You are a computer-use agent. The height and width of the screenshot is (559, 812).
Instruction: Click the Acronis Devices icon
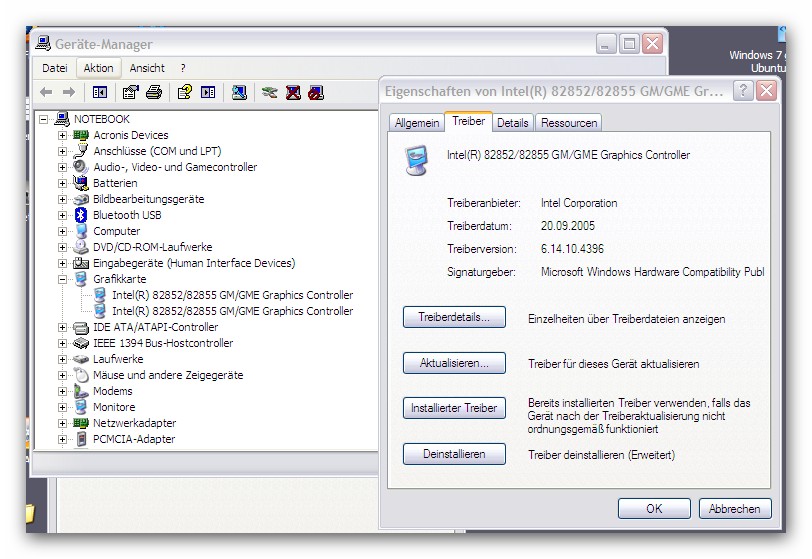click(81, 135)
